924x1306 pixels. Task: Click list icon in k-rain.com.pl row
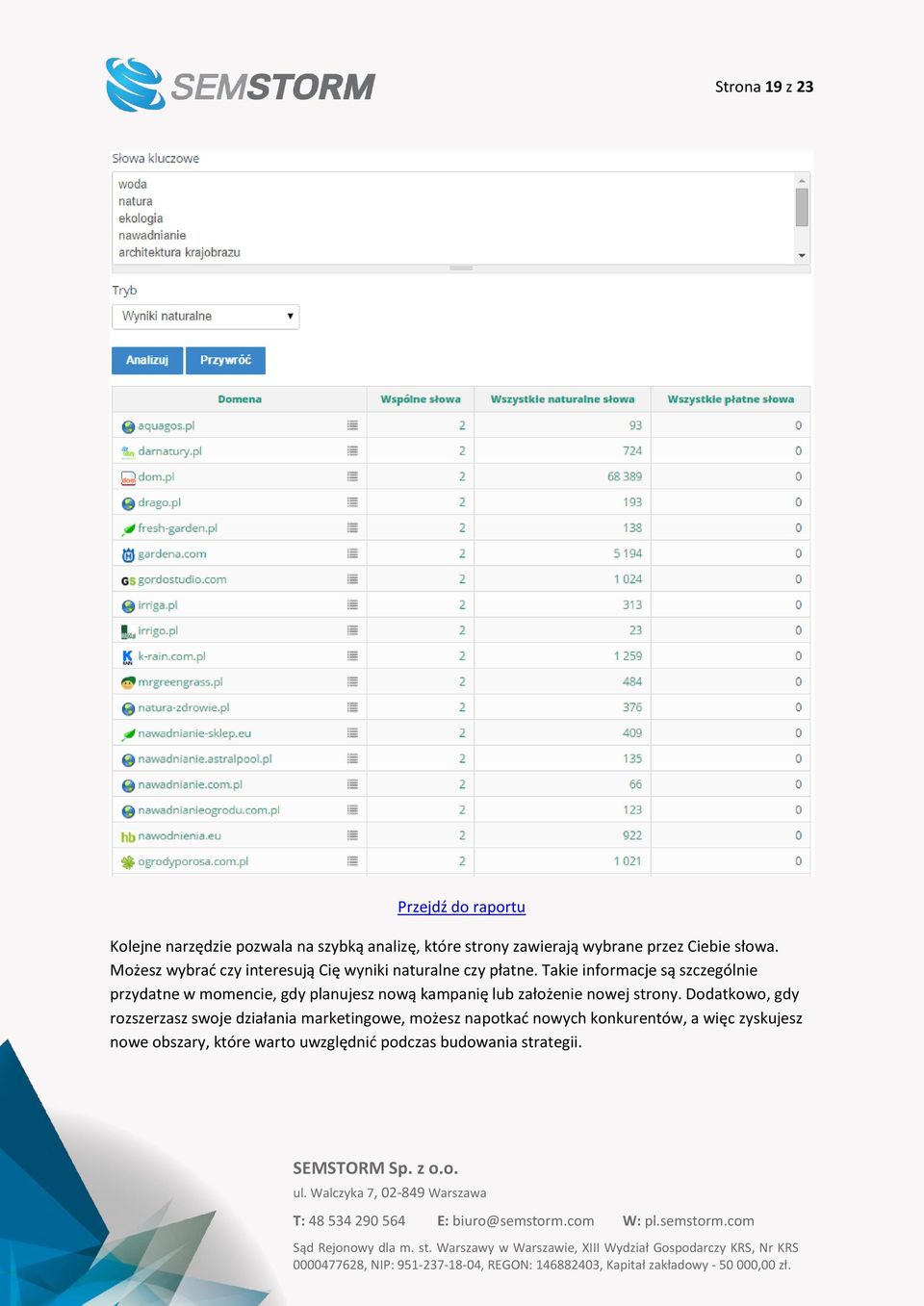tap(352, 656)
